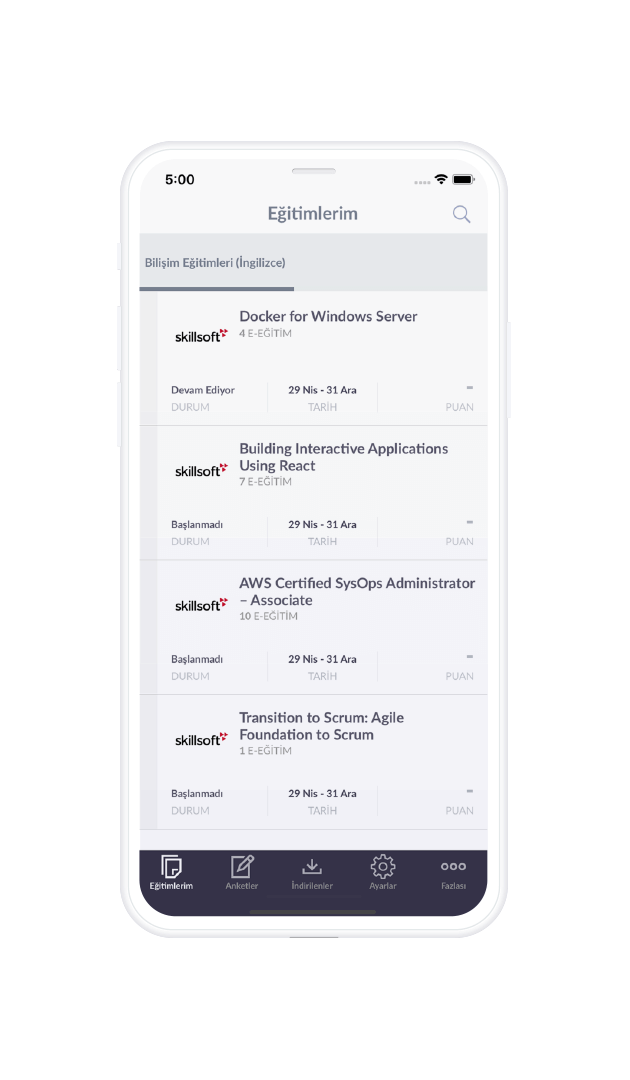Viewport: 630px width, 1080px height.
Task: Open AWS Certified SysOps Administrator course
Action: tap(313, 627)
